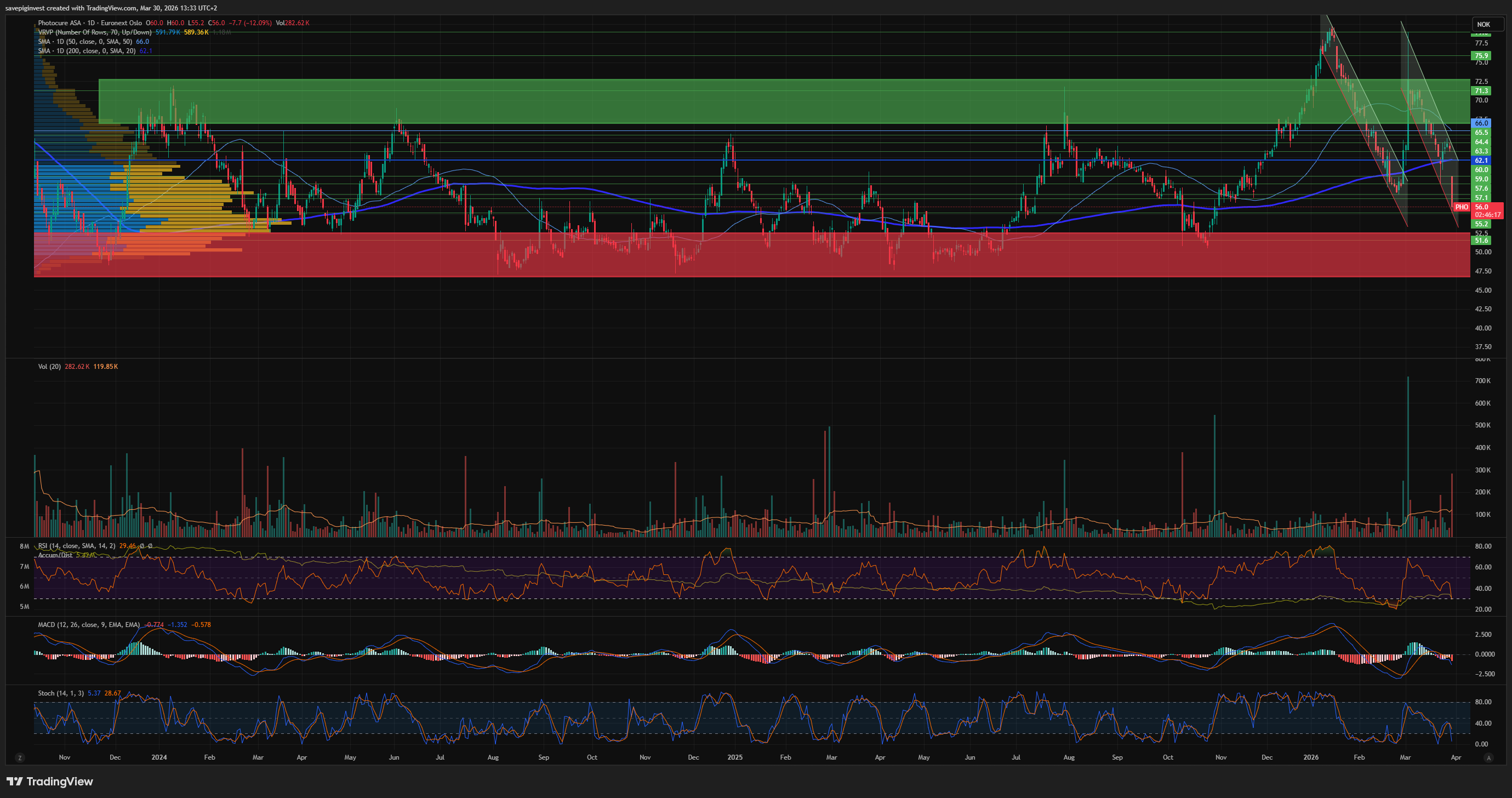1512x798 pixels.
Task: Select the blue 66.0 SMA price label
Action: [1481, 123]
